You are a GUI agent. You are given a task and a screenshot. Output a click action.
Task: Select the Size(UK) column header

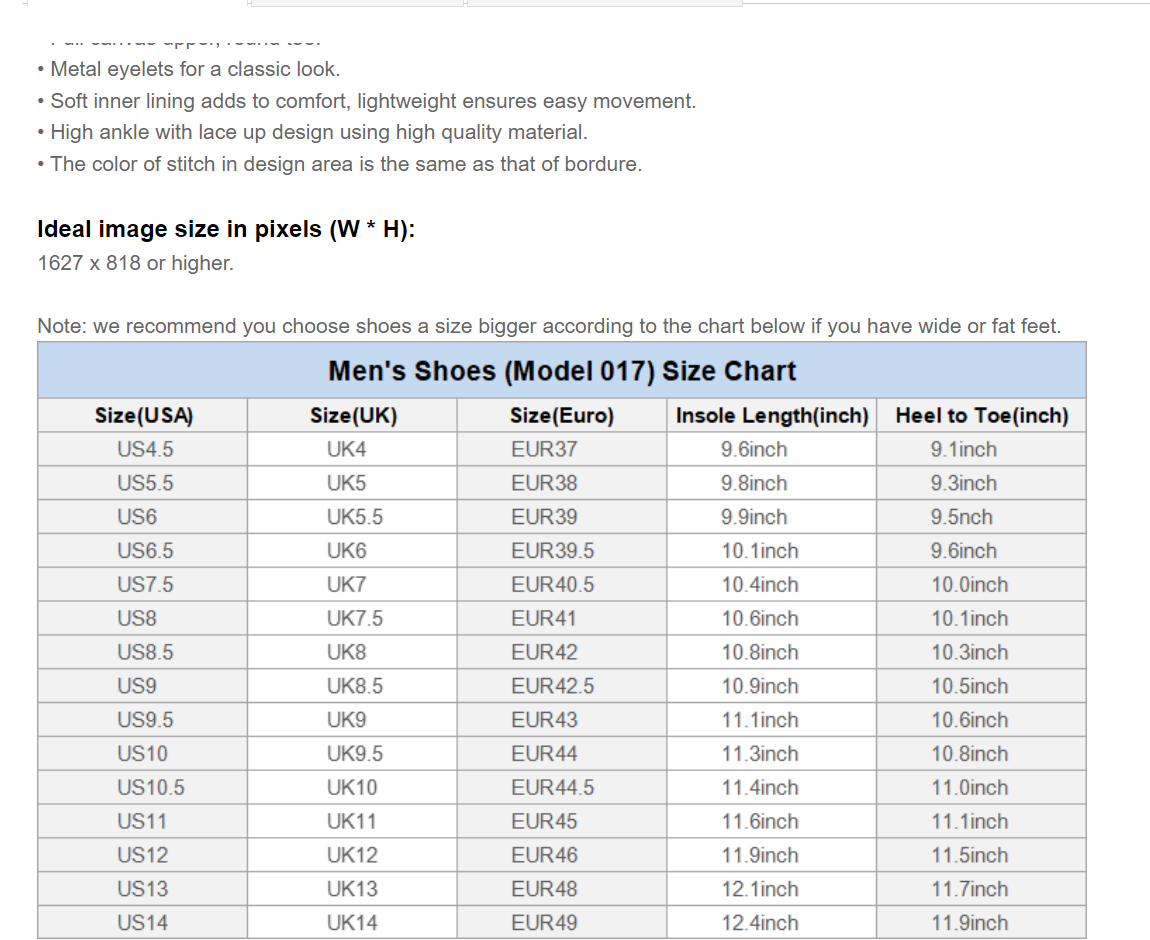353,416
